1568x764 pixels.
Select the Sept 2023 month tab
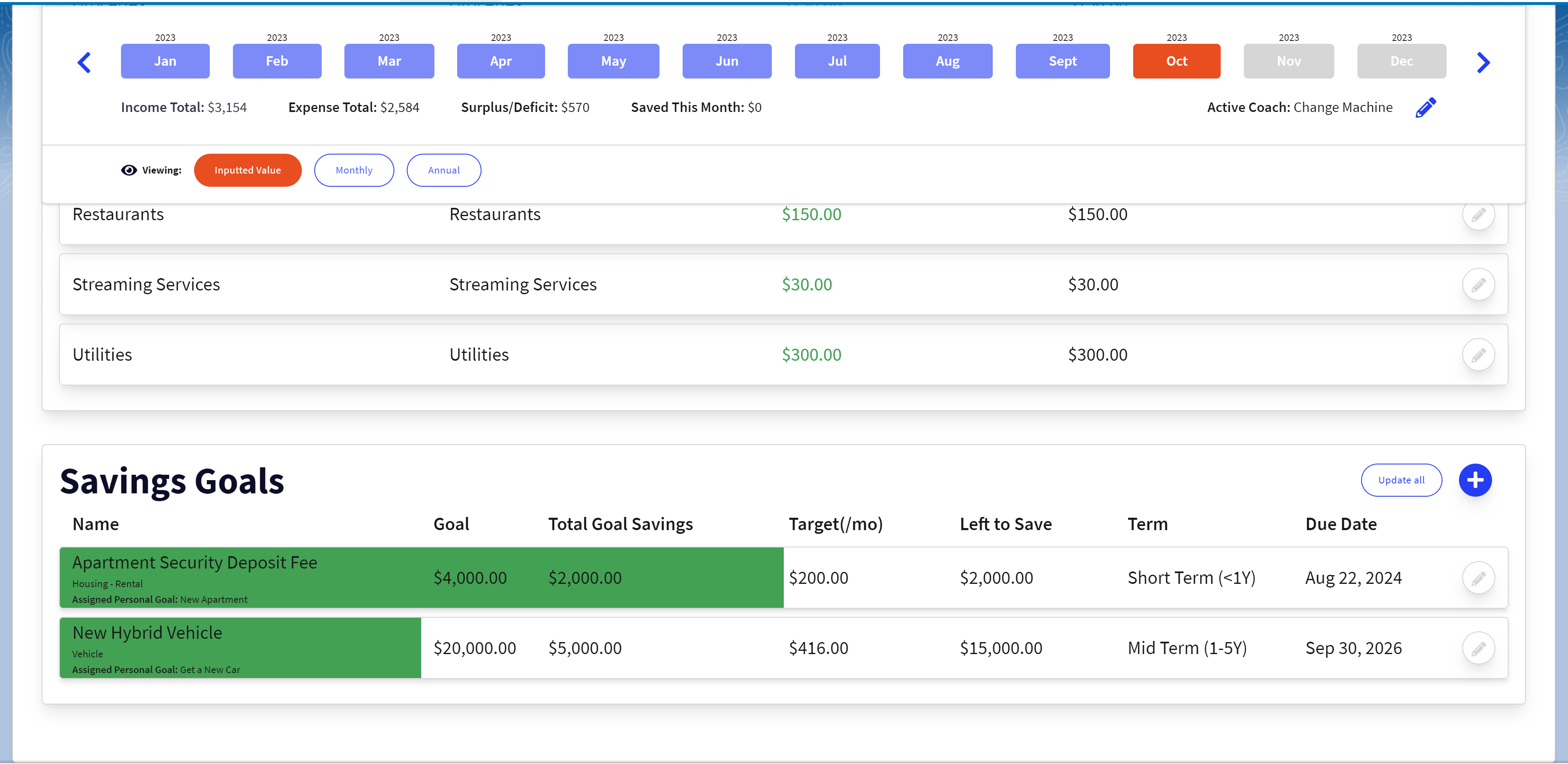1062,61
